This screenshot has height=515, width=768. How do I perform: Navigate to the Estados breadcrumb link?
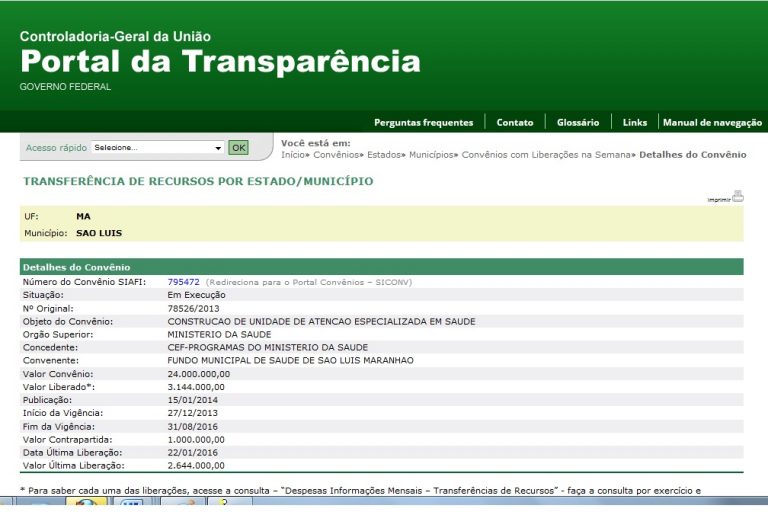pos(387,155)
